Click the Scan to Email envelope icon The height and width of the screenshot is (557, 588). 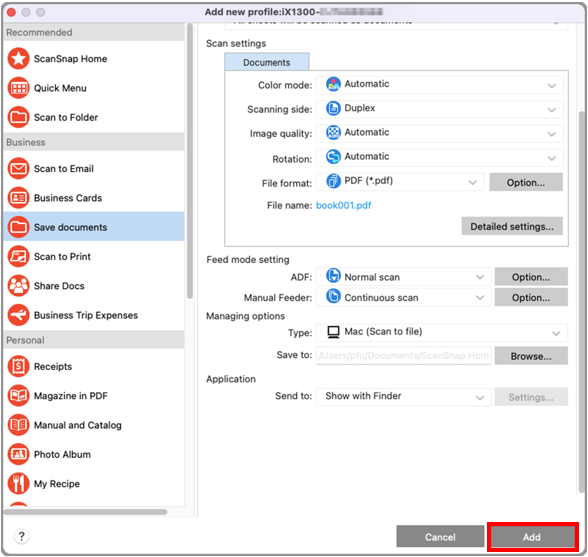(18, 168)
